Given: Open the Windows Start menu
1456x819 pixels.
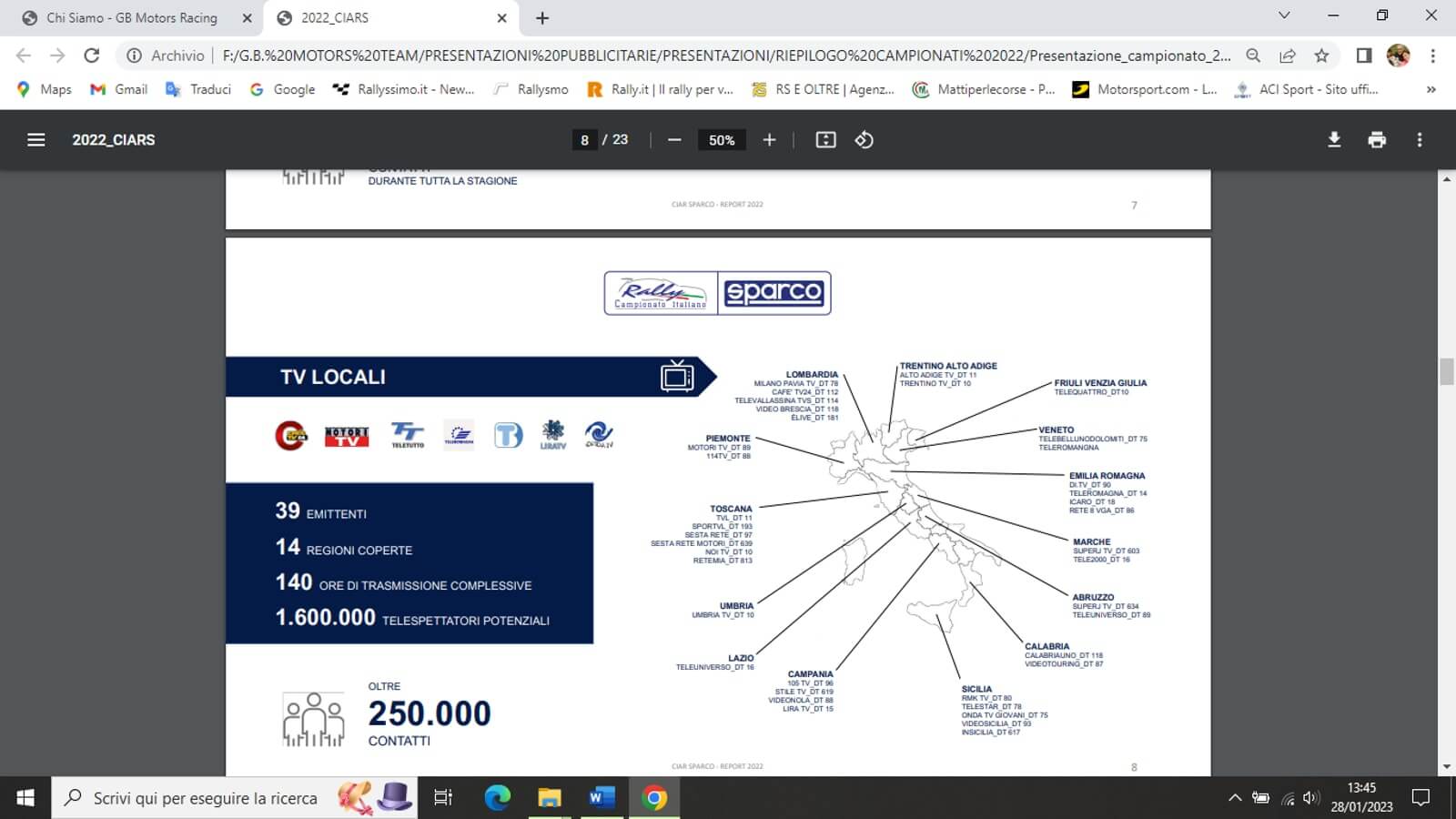Looking at the screenshot, I should [x=25, y=798].
